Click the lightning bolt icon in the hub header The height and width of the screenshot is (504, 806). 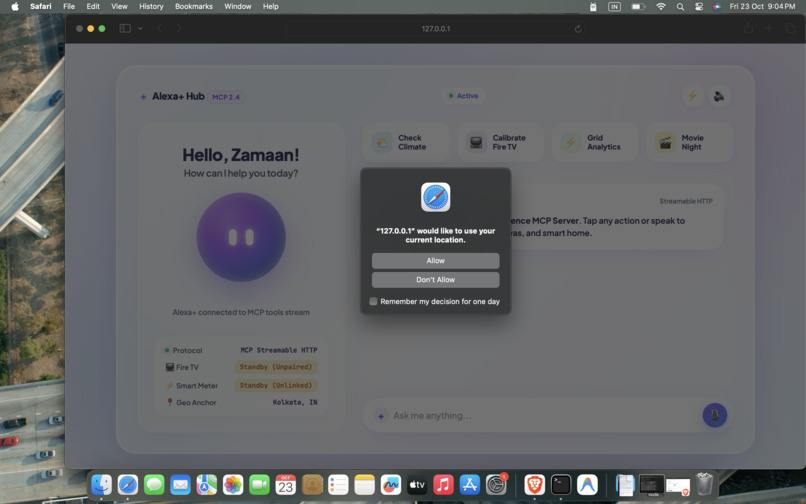692,96
